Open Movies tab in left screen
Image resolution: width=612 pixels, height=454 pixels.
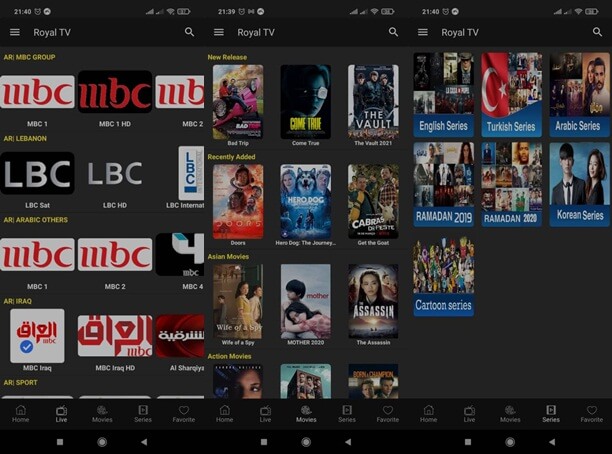click(102, 414)
